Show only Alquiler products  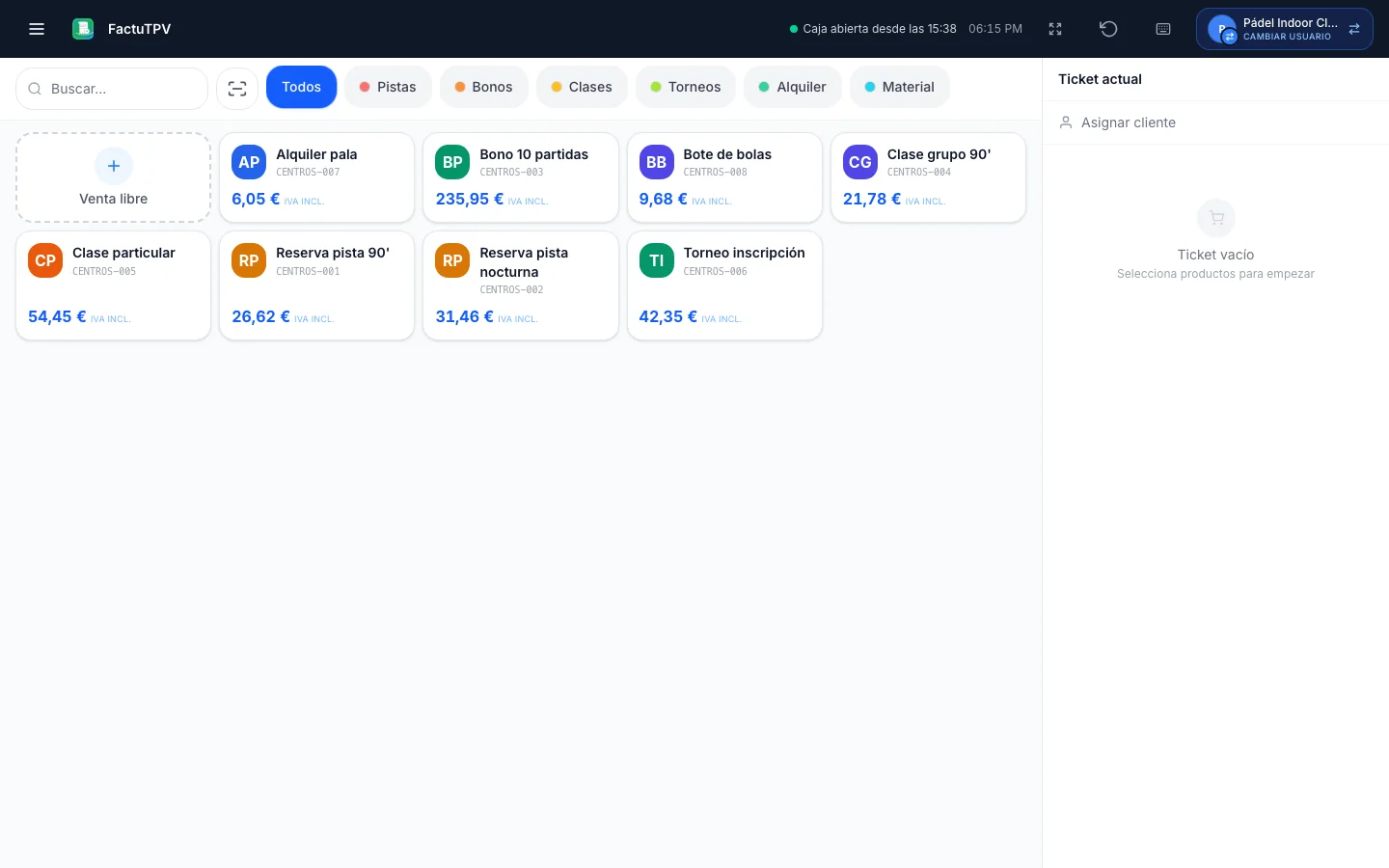pos(793,87)
